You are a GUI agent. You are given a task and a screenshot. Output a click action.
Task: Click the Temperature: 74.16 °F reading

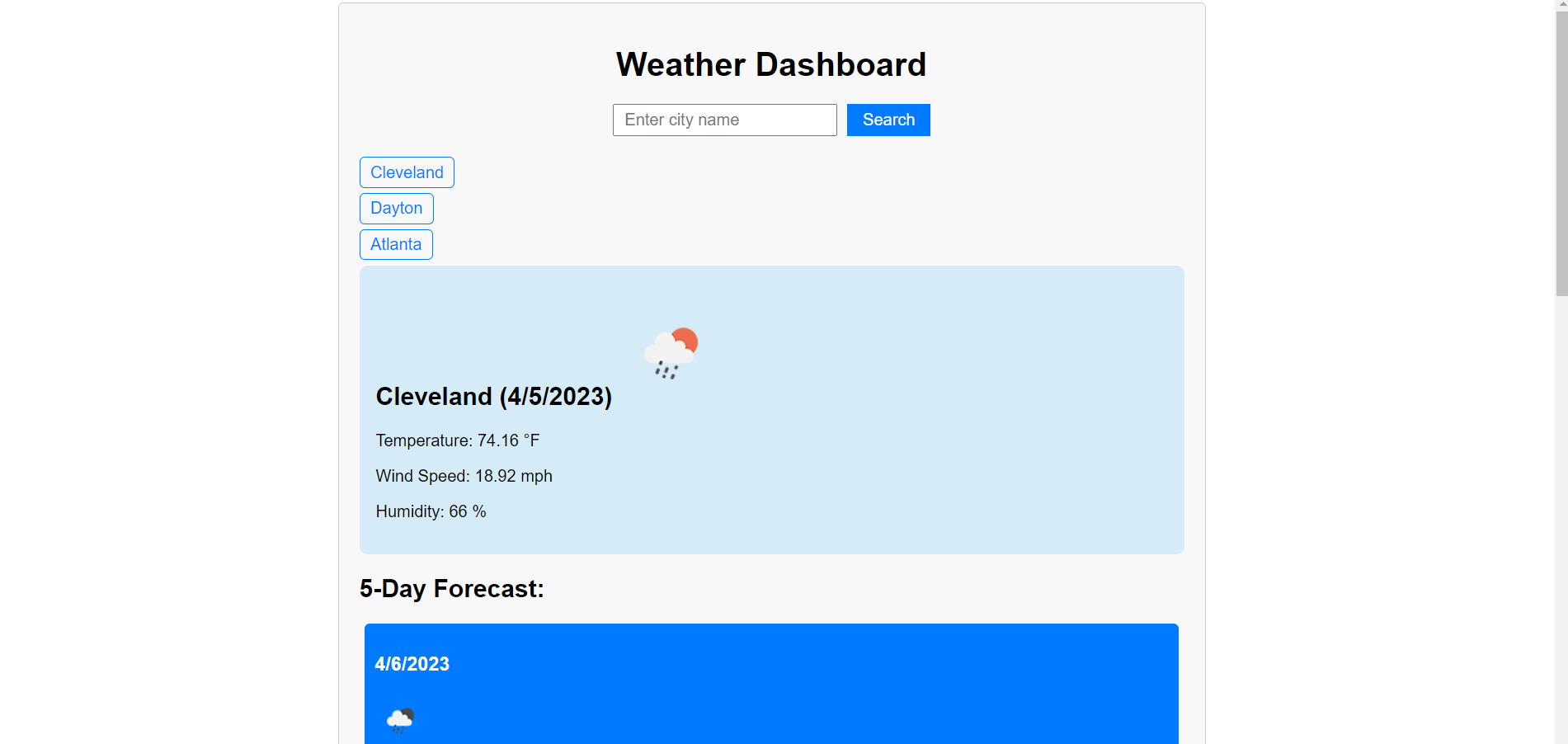click(x=457, y=440)
